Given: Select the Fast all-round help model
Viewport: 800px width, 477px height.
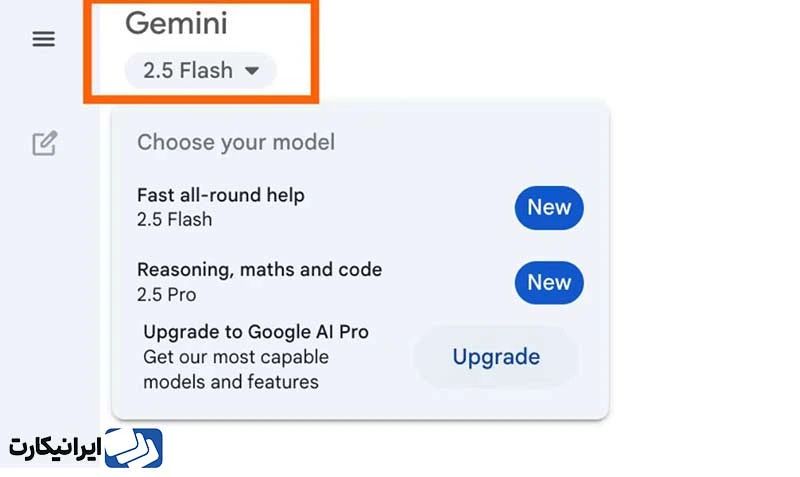Looking at the screenshot, I should coord(221,195).
